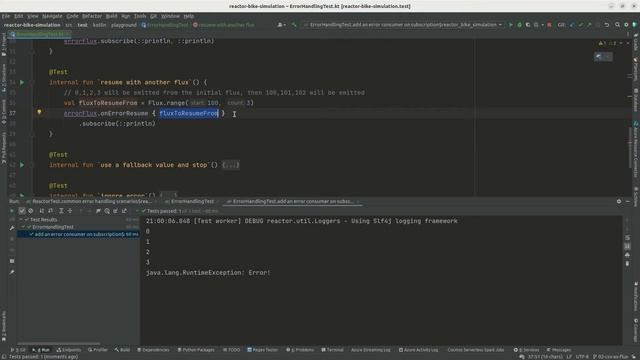Open the Window menu
The image size is (640, 360).
coord(170,16)
